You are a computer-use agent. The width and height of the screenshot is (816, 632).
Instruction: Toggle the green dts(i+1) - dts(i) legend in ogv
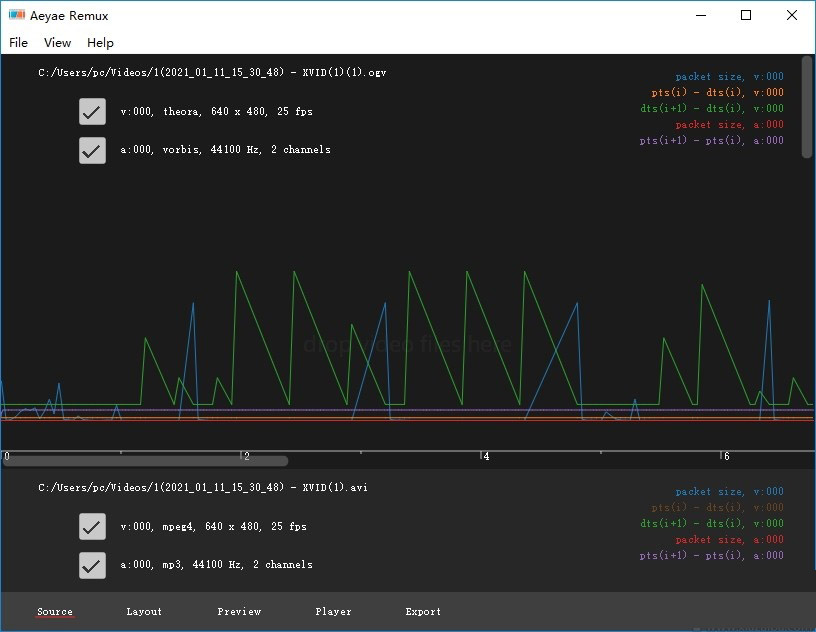(x=712, y=109)
